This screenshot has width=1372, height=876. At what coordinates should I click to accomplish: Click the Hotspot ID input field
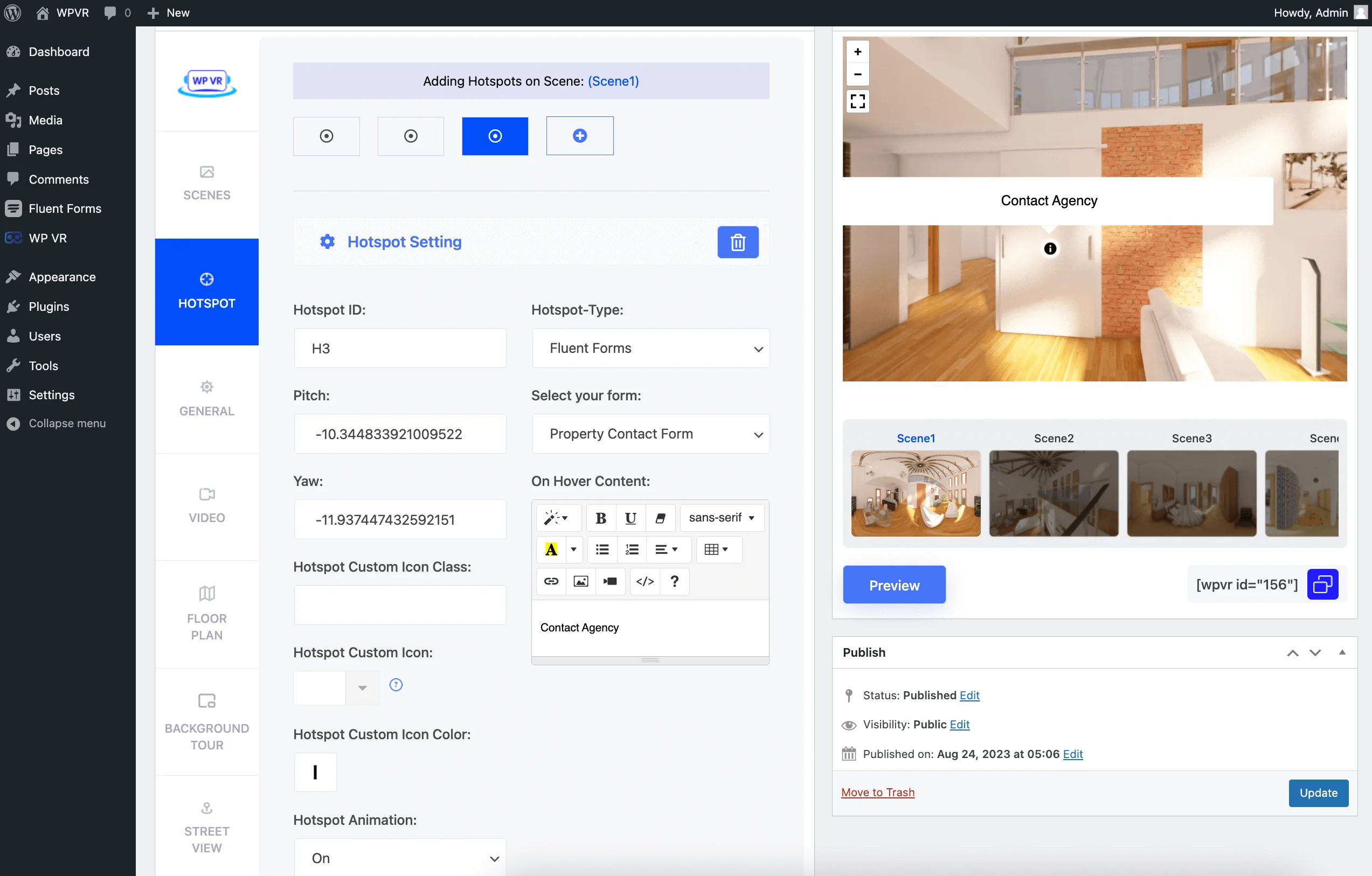pyautogui.click(x=399, y=348)
